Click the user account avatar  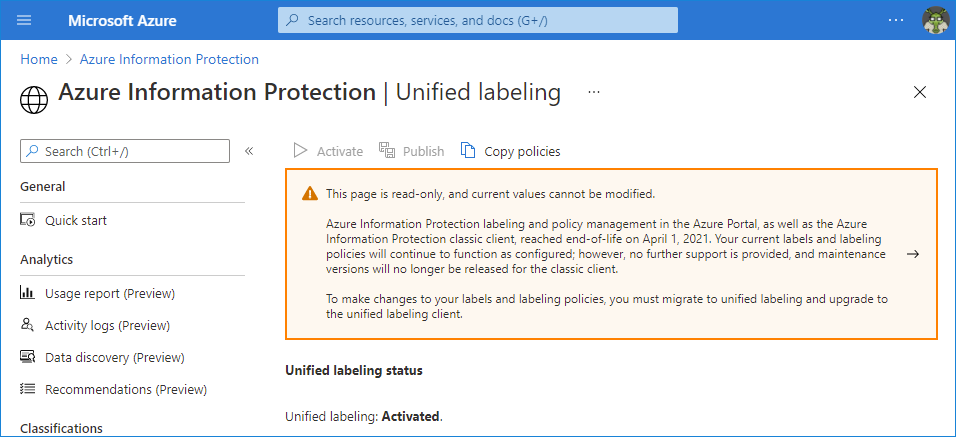tap(935, 21)
